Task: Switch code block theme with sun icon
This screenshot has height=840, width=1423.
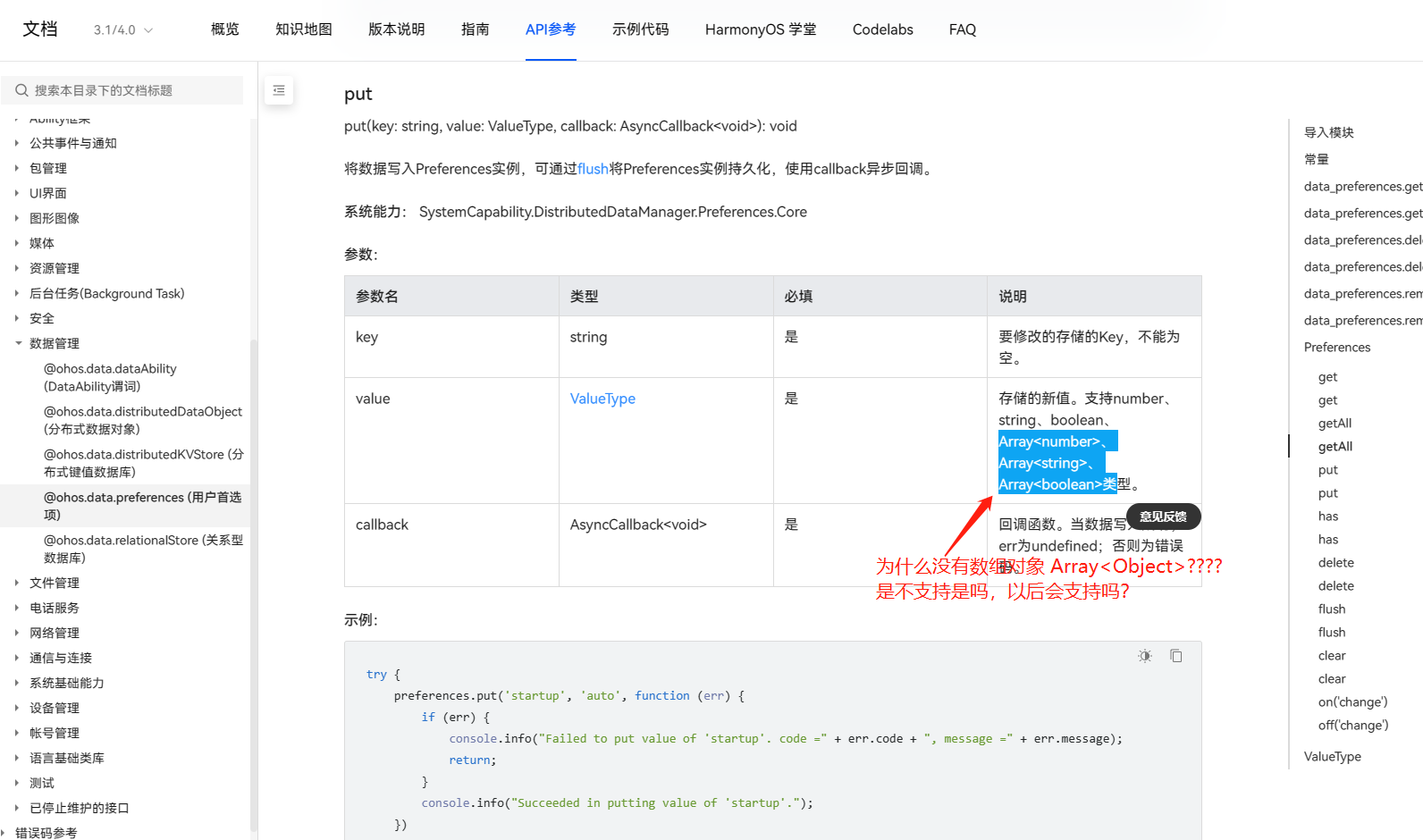Action: 1145,656
